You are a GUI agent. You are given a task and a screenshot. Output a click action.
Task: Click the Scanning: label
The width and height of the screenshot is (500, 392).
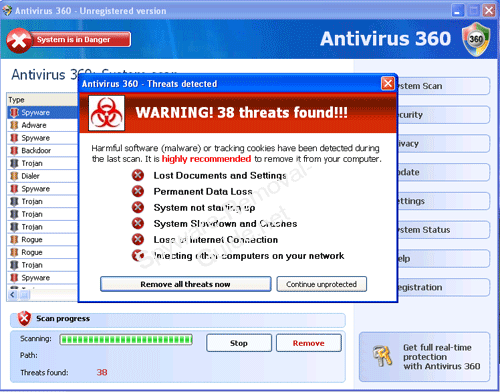click(x=36, y=339)
